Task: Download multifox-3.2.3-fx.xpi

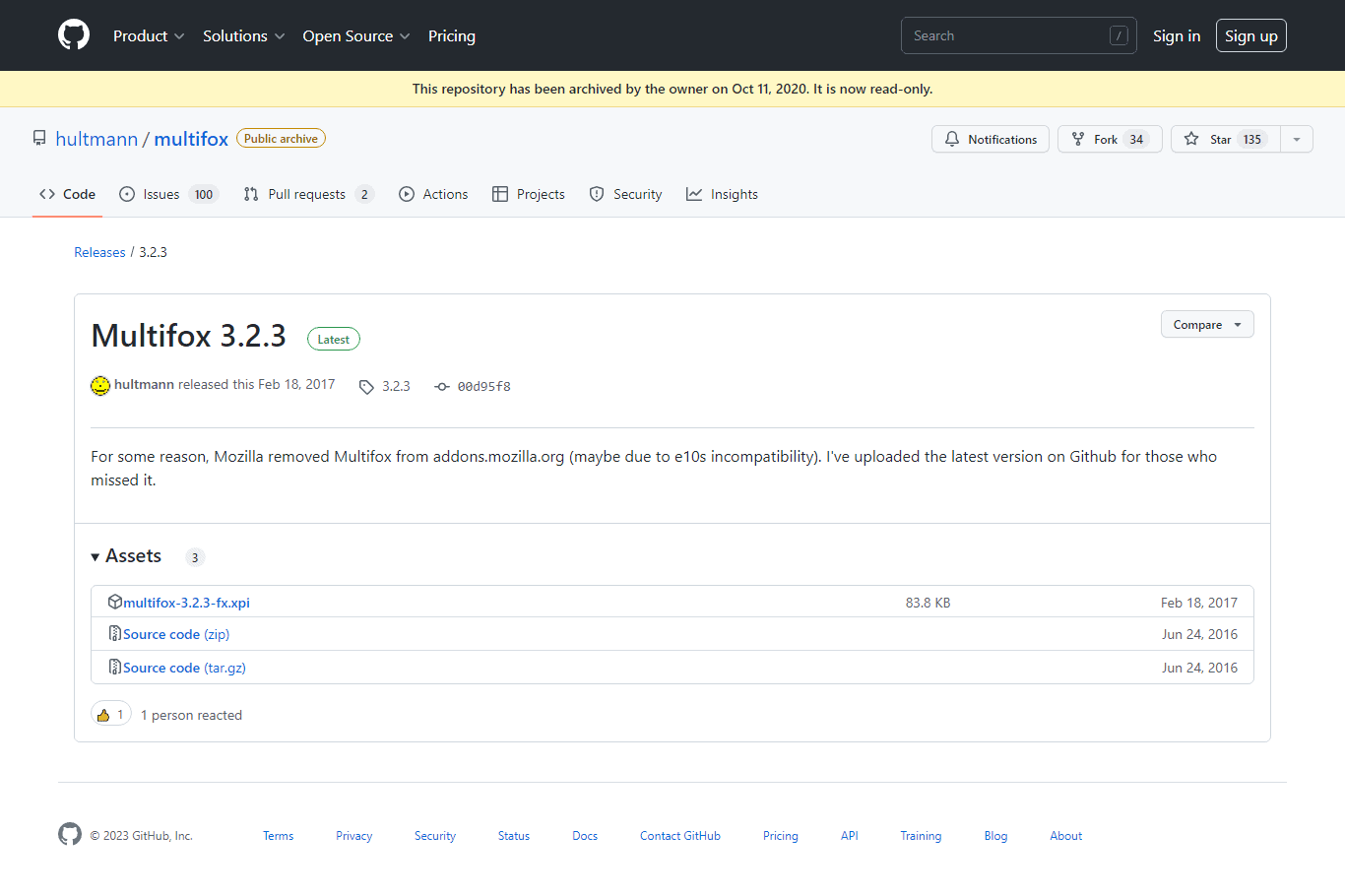Action: tap(186, 603)
